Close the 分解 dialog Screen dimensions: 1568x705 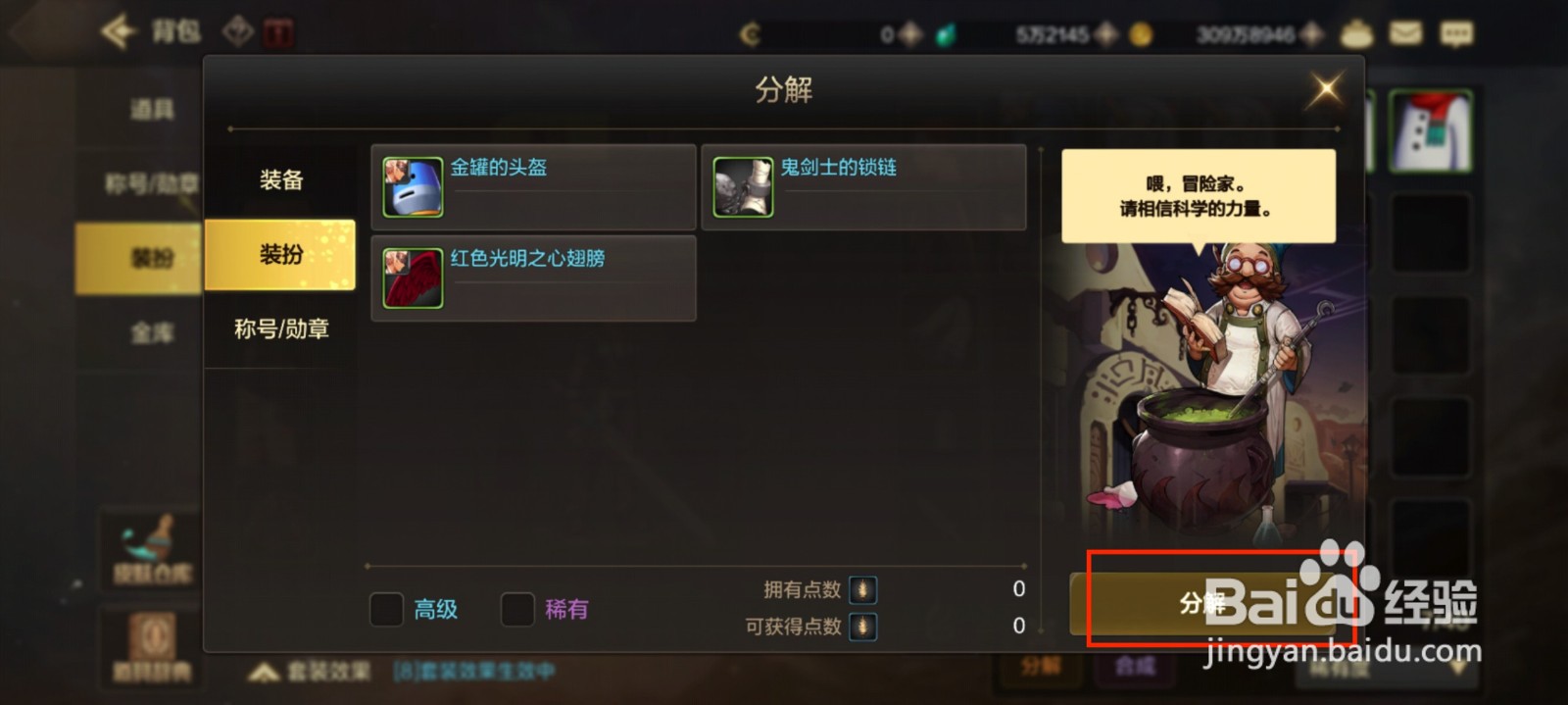click(1326, 90)
